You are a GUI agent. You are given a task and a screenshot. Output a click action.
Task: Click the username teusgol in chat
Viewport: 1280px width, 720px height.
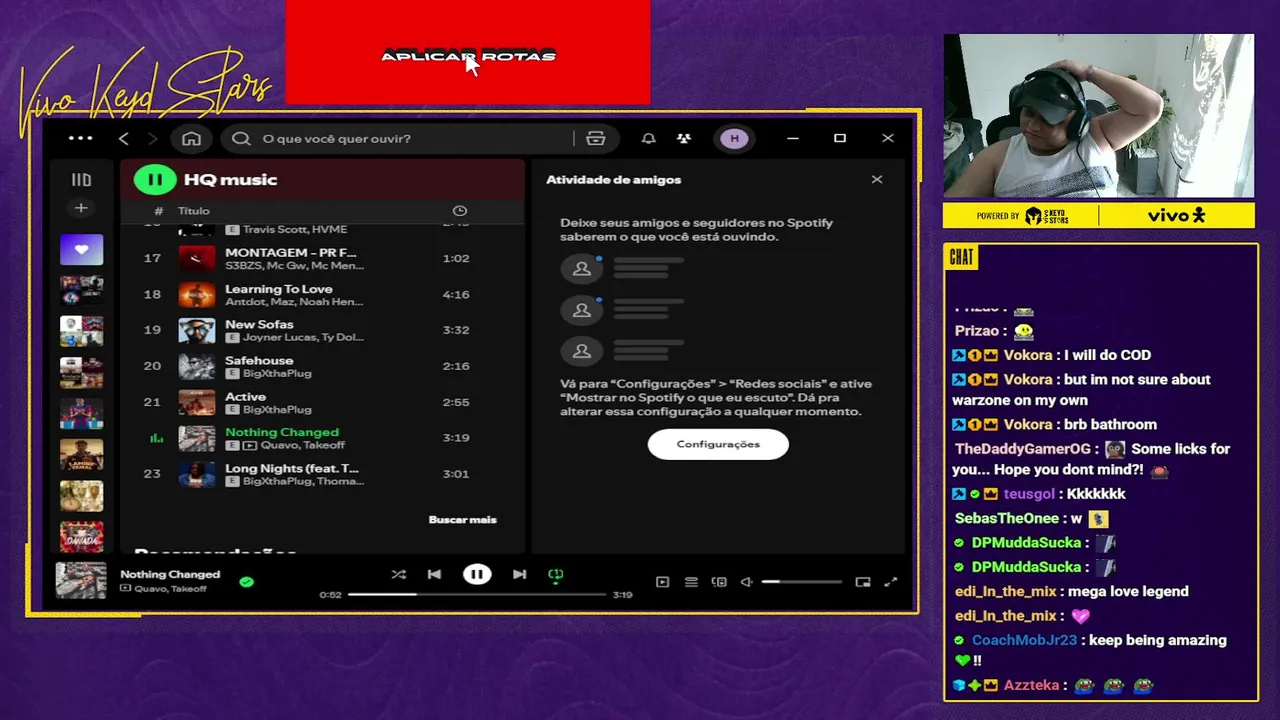(x=1029, y=494)
